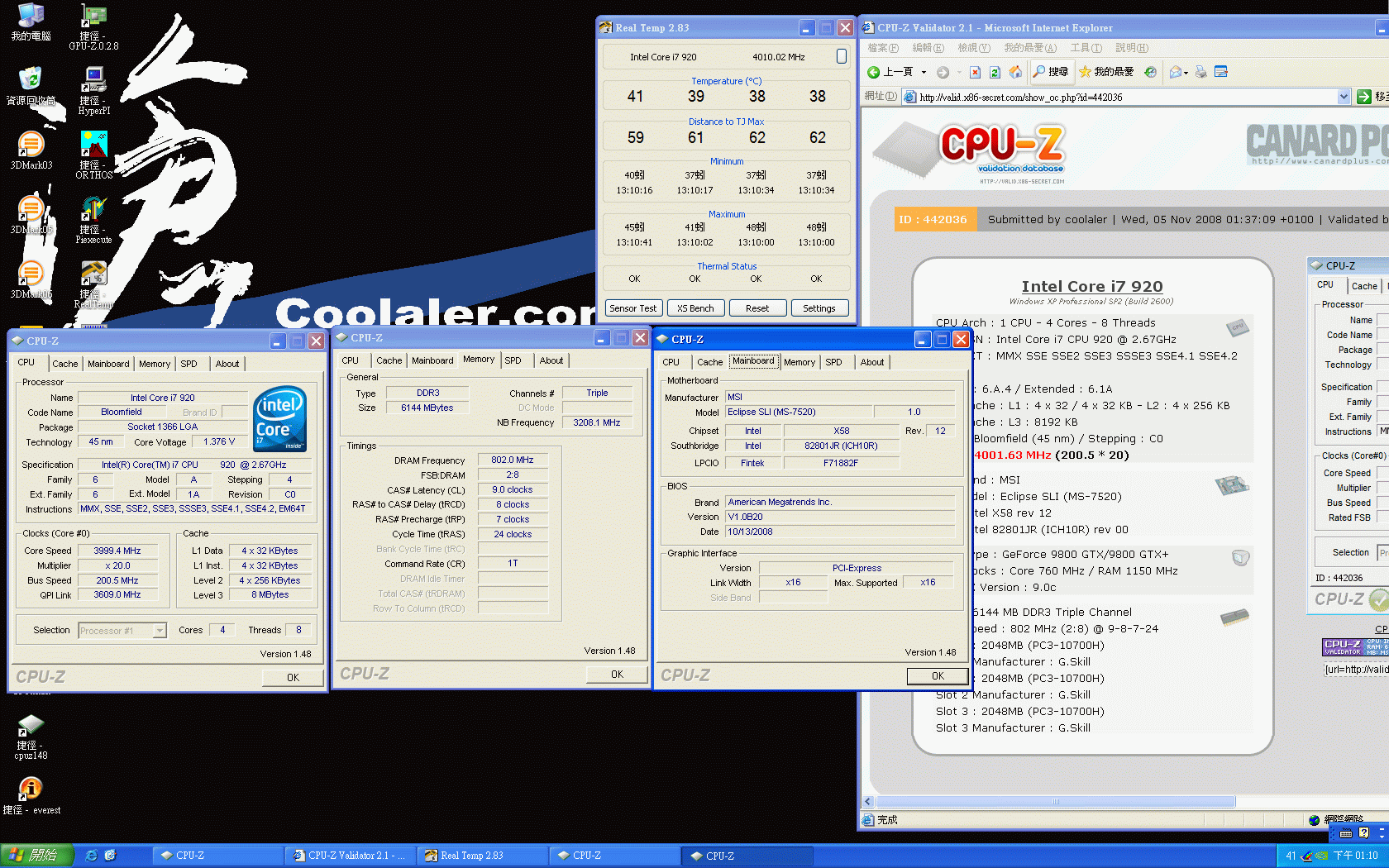Click the horizontal scrollbar in IE window
The height and width of the screenshot is (868, 1389).
coord(1055,801)
